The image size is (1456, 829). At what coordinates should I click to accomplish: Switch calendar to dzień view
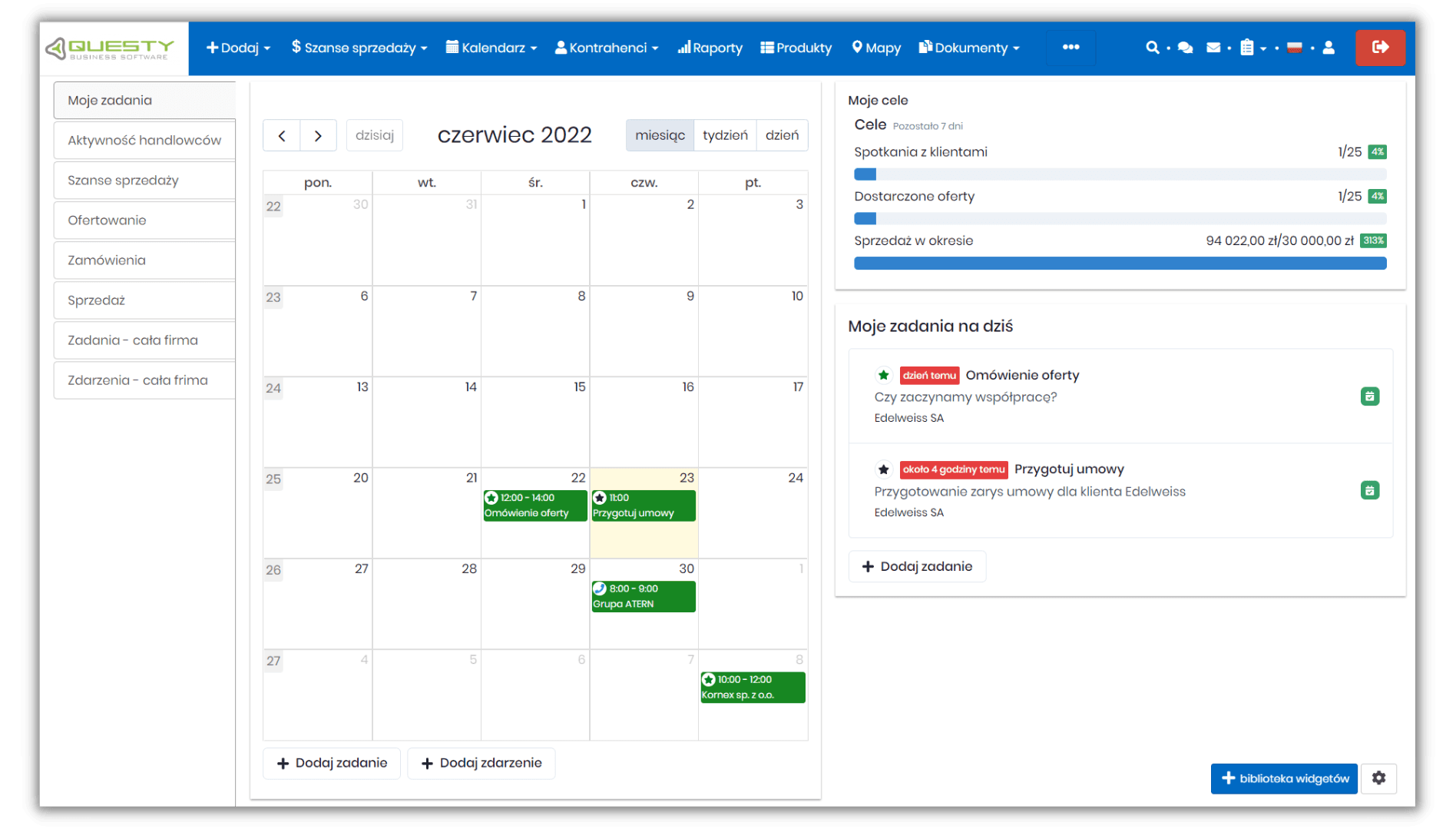click(x=782, y=135)
